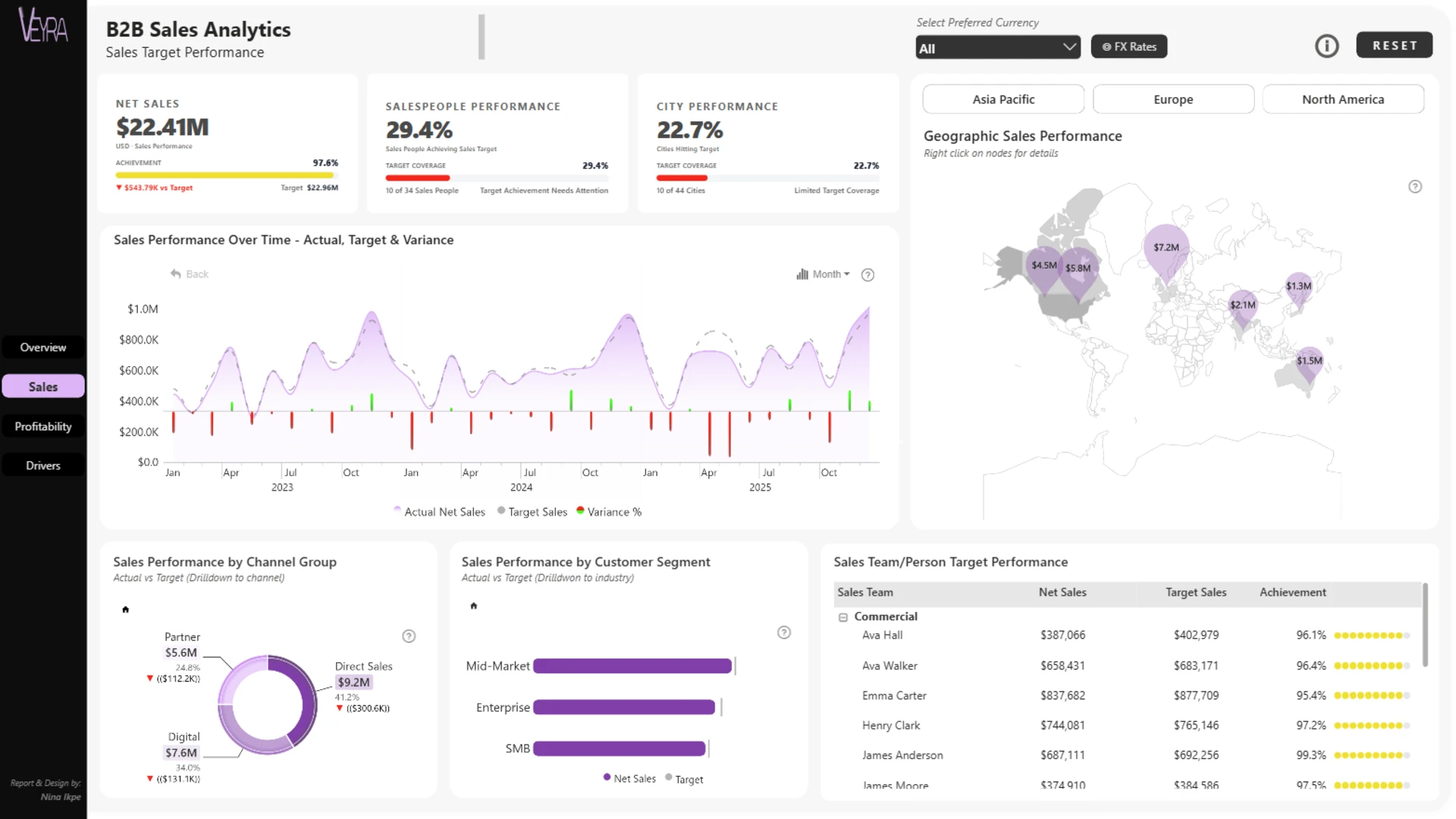Image resolution: width=1456 pixels, height=819 pixels.
Task: Click the Salespeople target coverage bar
Action: (497, 178)
